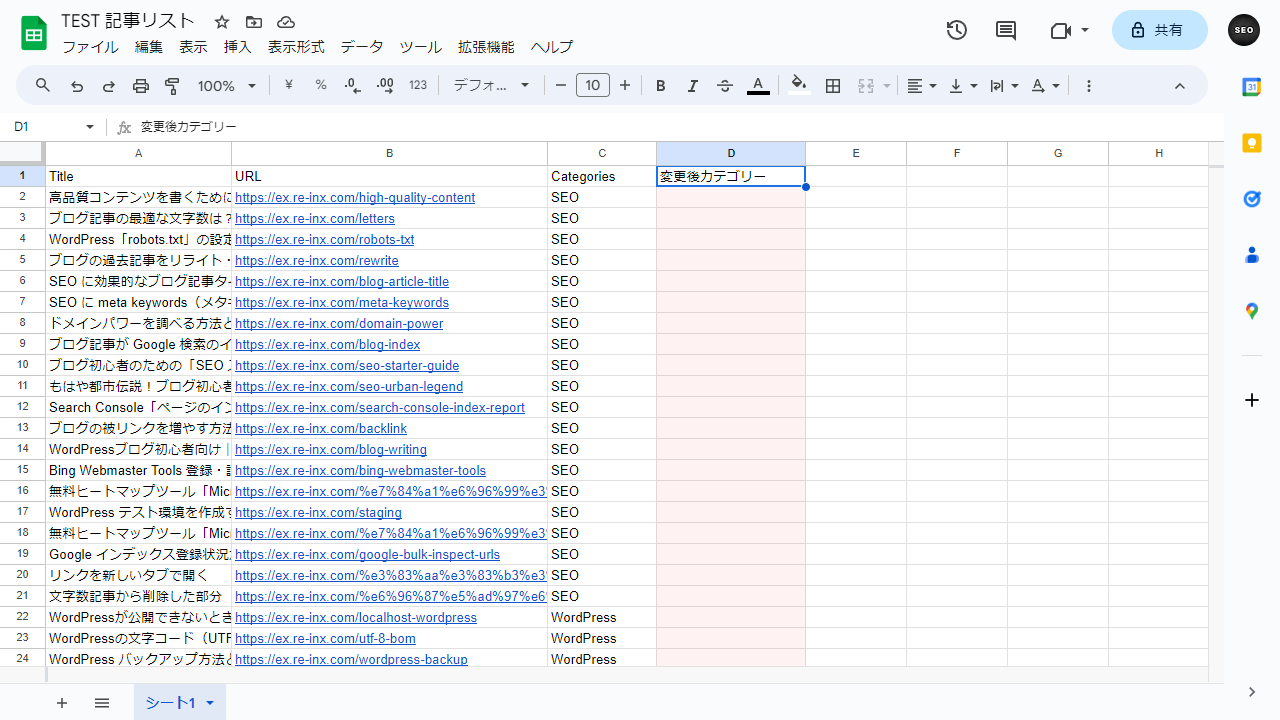The height and width of the screenshot is (720, 1280).
Task: Open the robots-txt URL link
Action: [324, 239]
